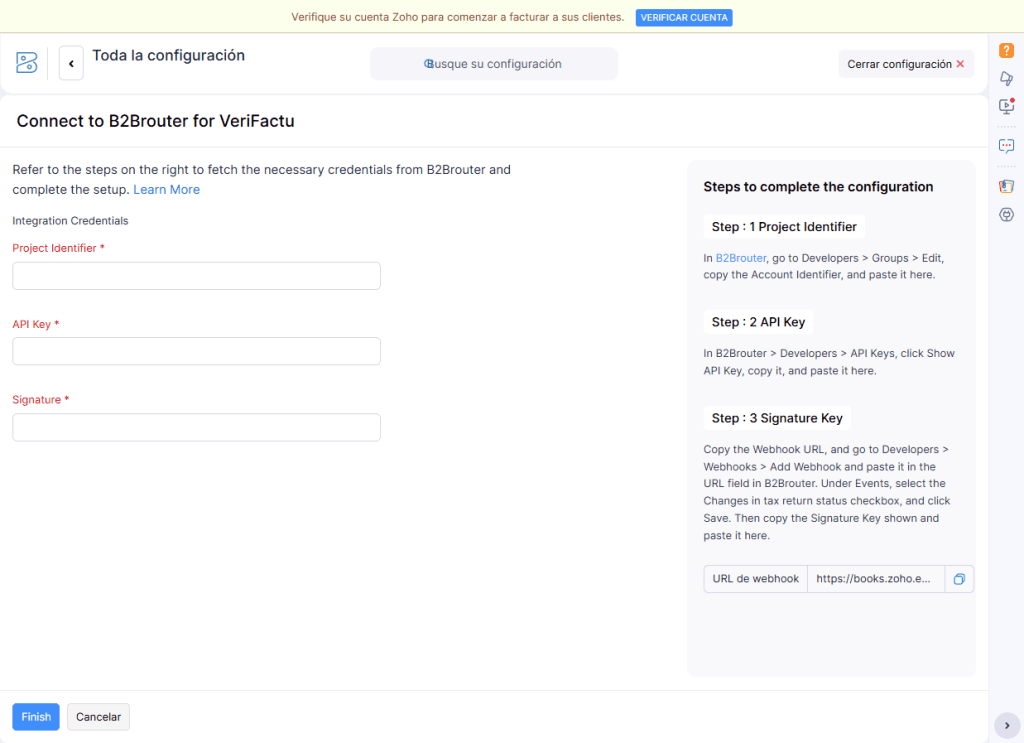This screenshot has height=743, width=1024.
Task: Open the colorful documents icon in sidebar
Action: point(1006,186)
